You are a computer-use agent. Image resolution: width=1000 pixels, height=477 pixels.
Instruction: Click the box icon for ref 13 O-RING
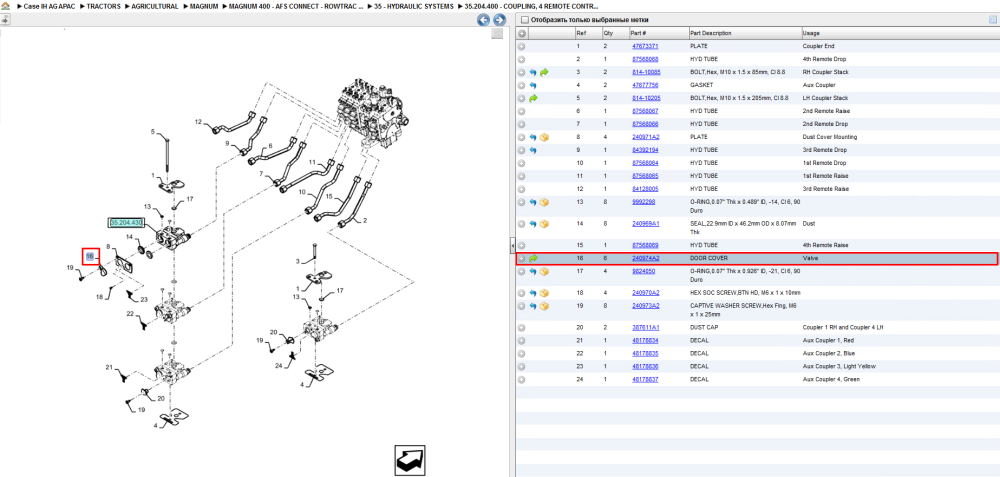point(544,202)
